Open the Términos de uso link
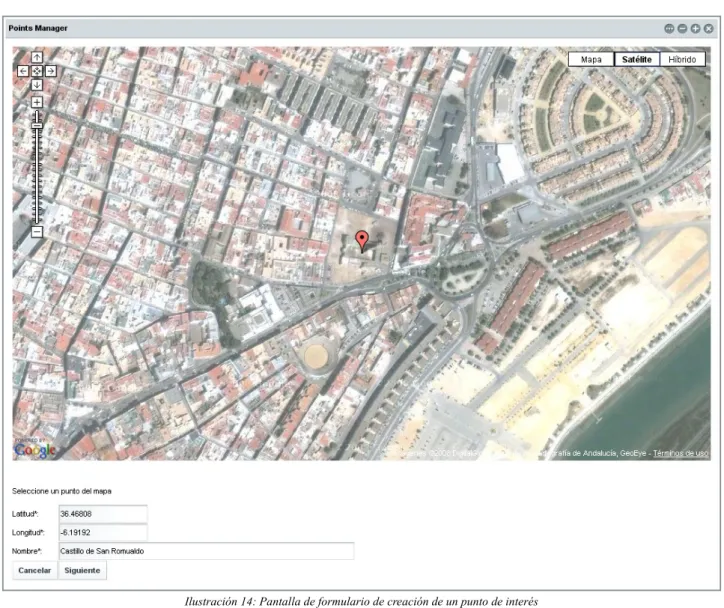Viewport: 724px width, 608px height. pyautogui.click(x=681, y=453)
